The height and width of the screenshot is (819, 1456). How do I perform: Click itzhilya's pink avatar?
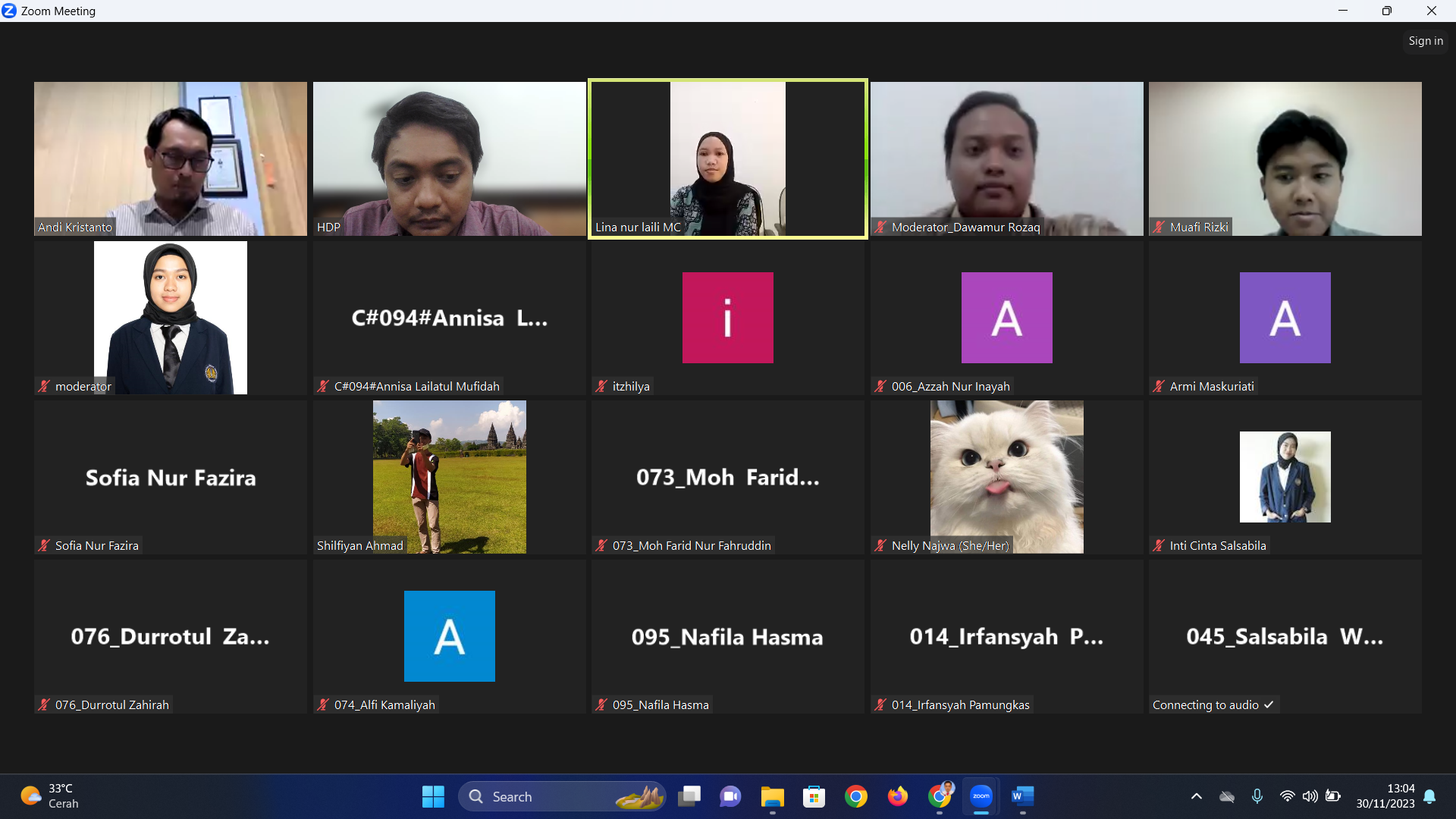[728, 318]
